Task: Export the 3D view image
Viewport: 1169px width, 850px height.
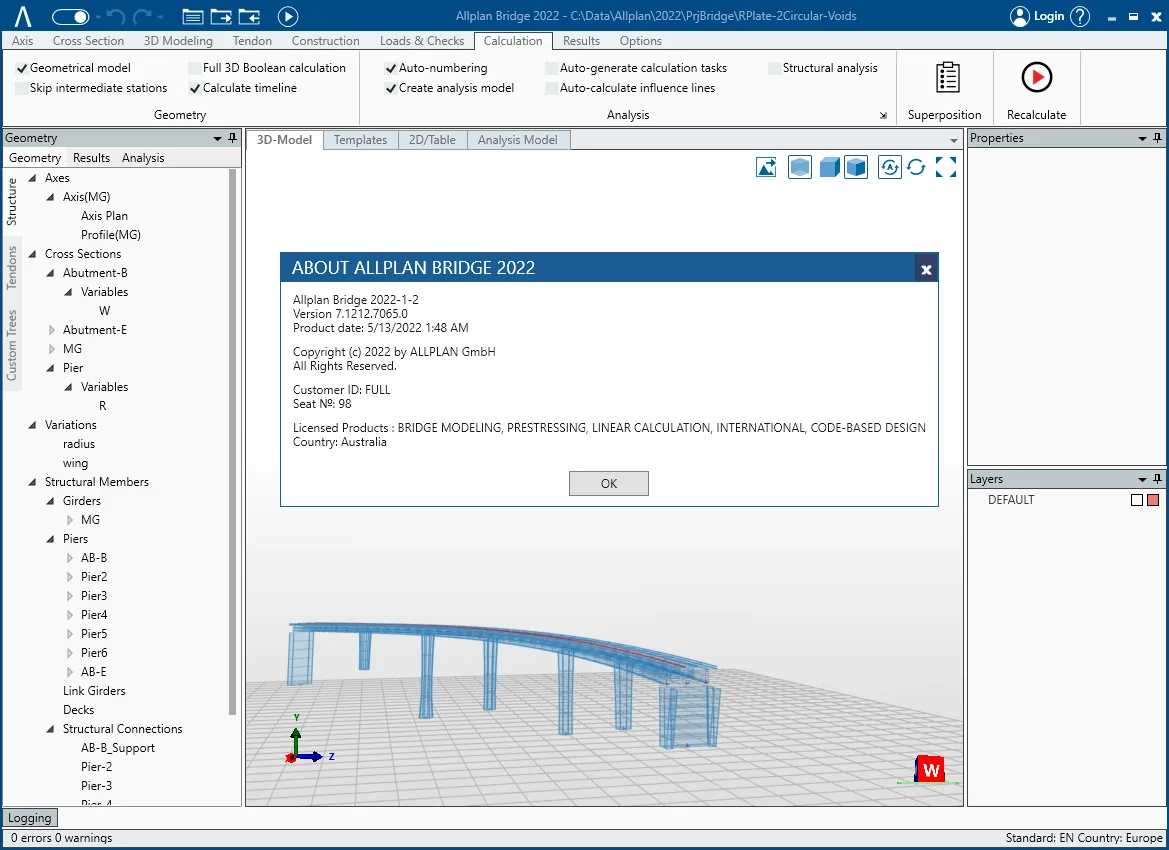Action: (766, 167)
